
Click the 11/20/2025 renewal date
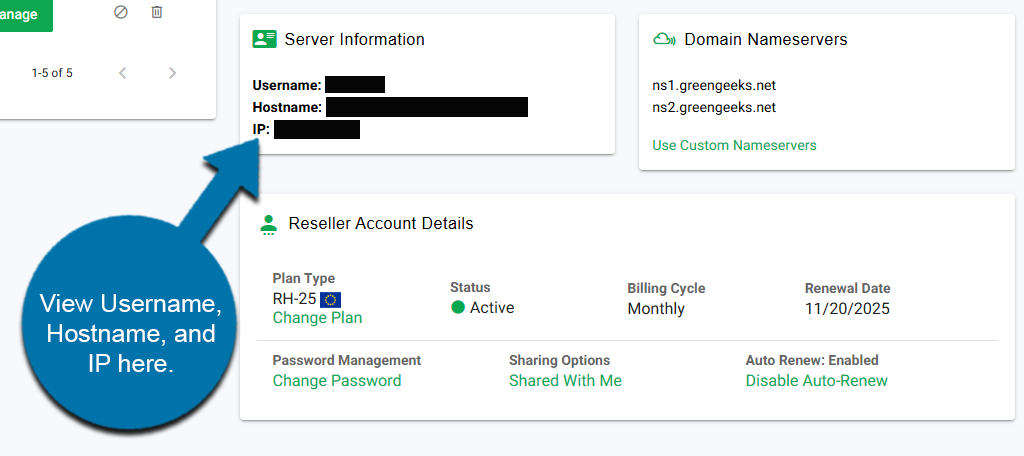point(847,308)
